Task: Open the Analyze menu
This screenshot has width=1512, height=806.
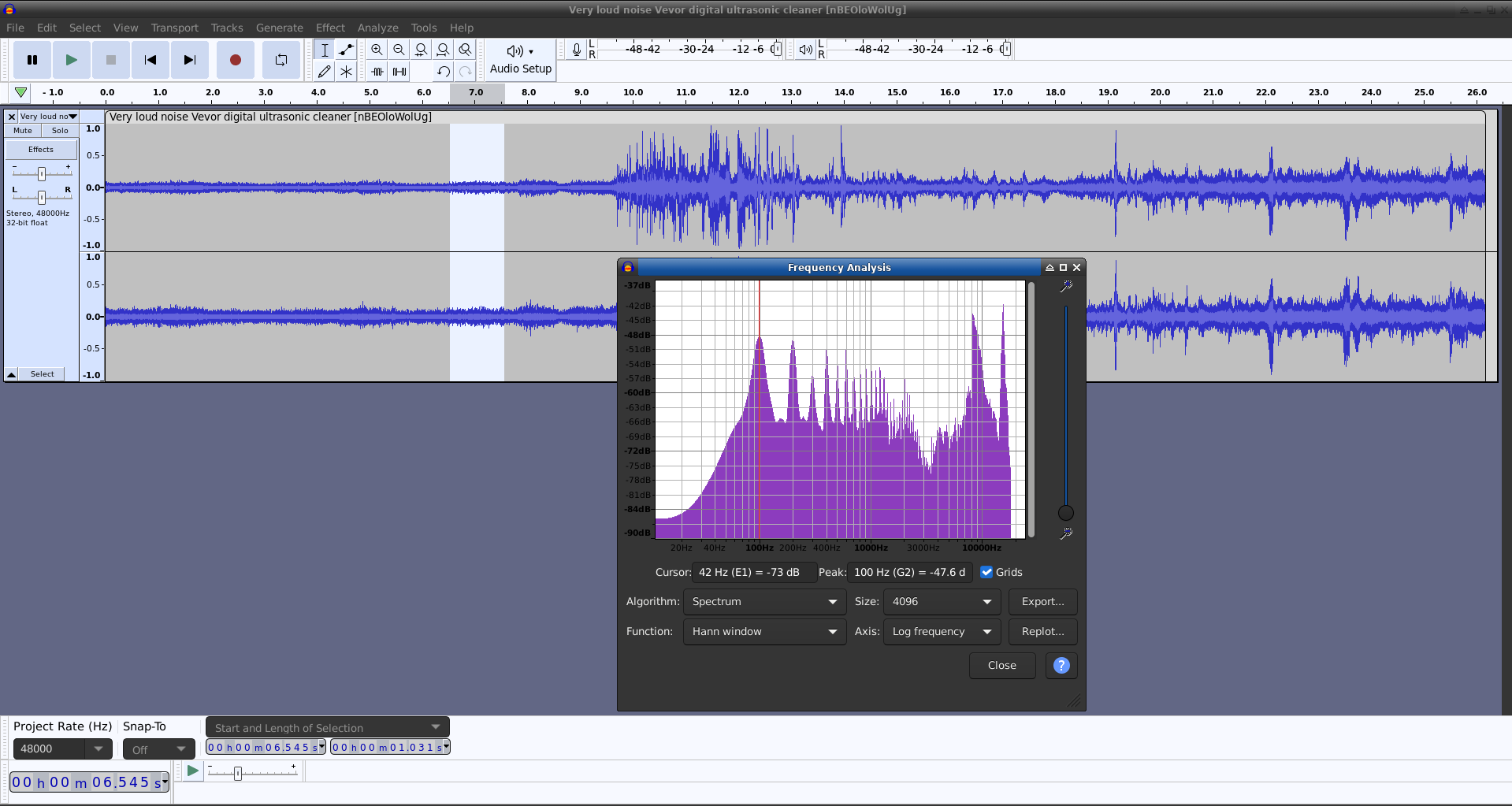Action: tap(377, 28)
